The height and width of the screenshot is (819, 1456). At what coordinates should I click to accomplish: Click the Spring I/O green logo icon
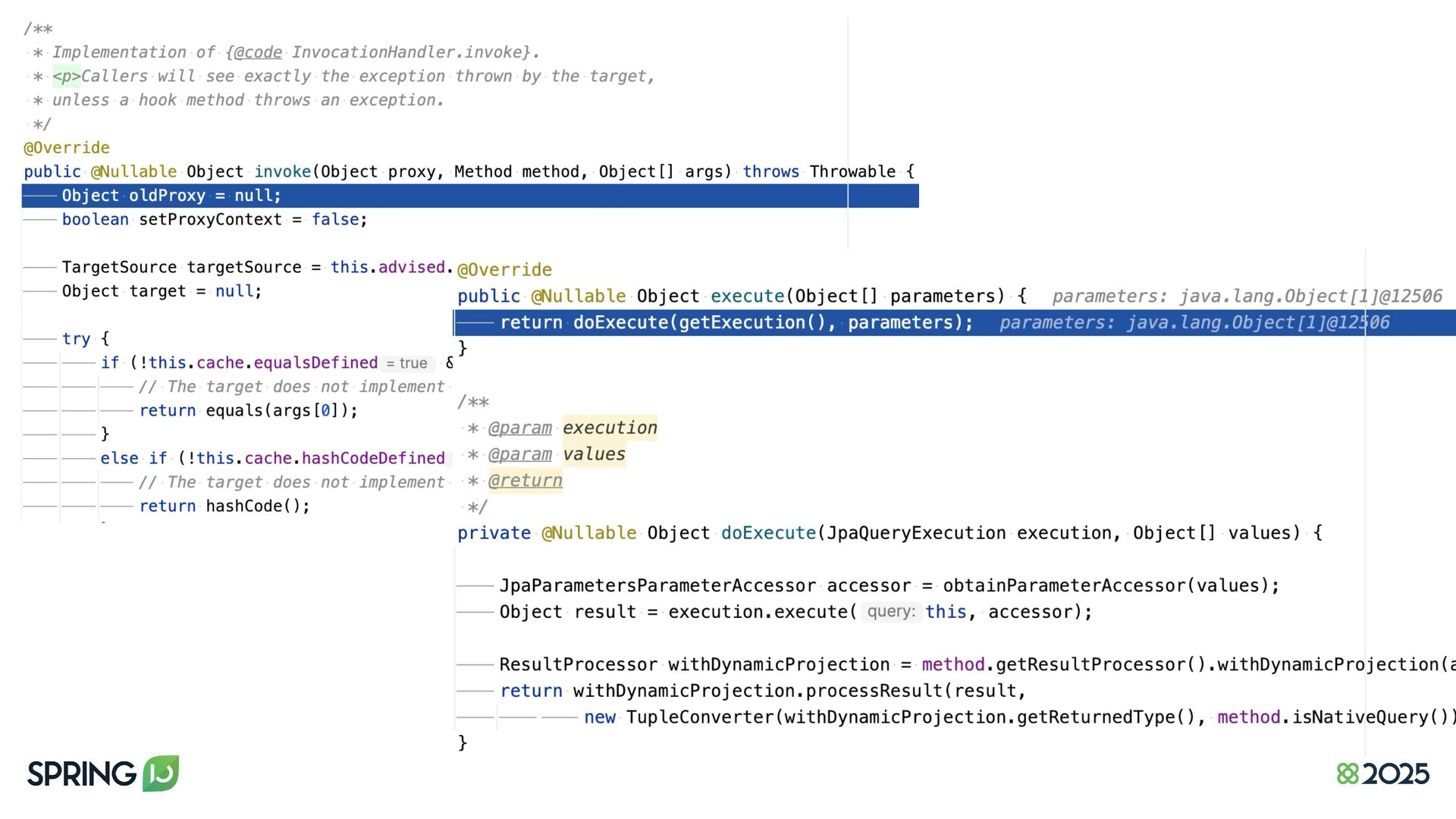click(x=161, y=773)
